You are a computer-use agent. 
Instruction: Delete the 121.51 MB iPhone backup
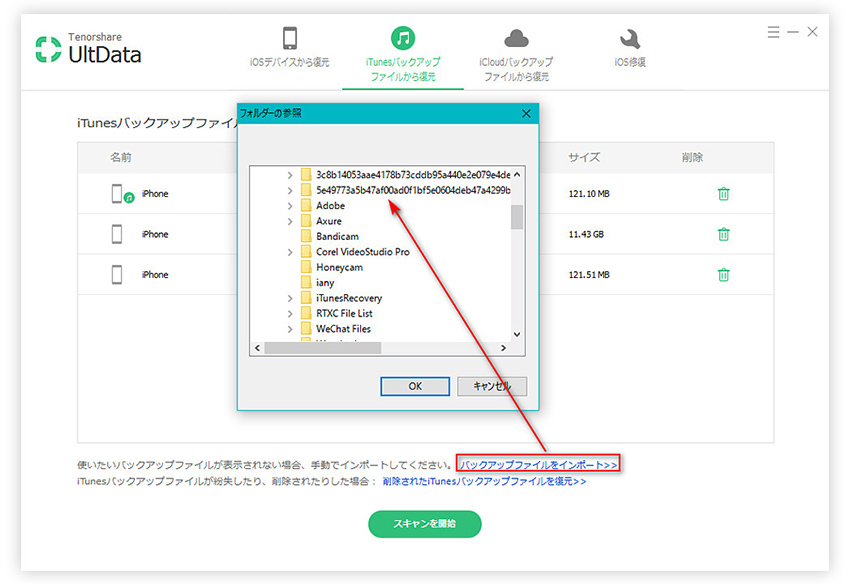(x=723, y=275)
